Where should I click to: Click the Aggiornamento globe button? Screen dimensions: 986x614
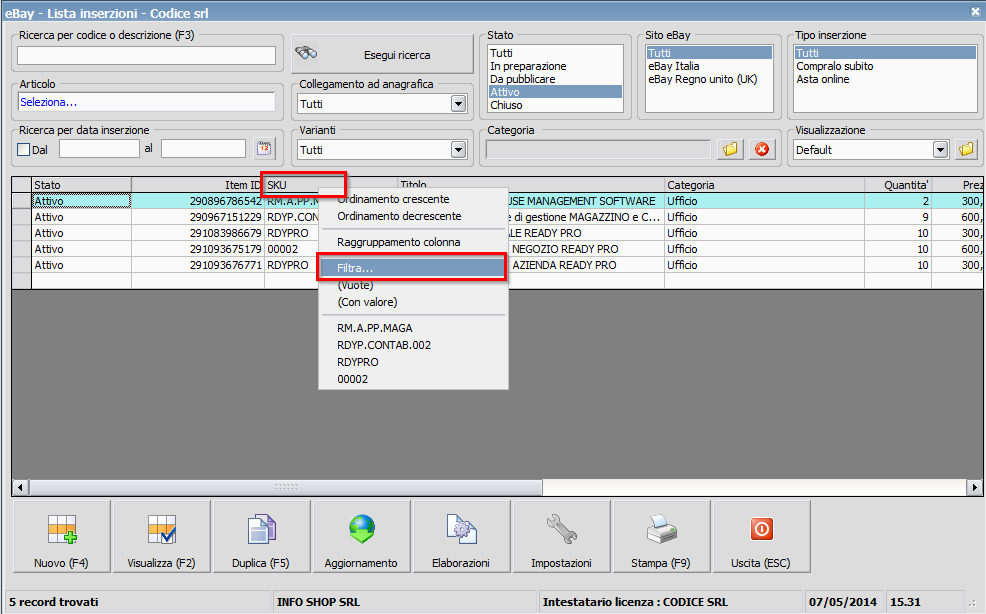362,537
